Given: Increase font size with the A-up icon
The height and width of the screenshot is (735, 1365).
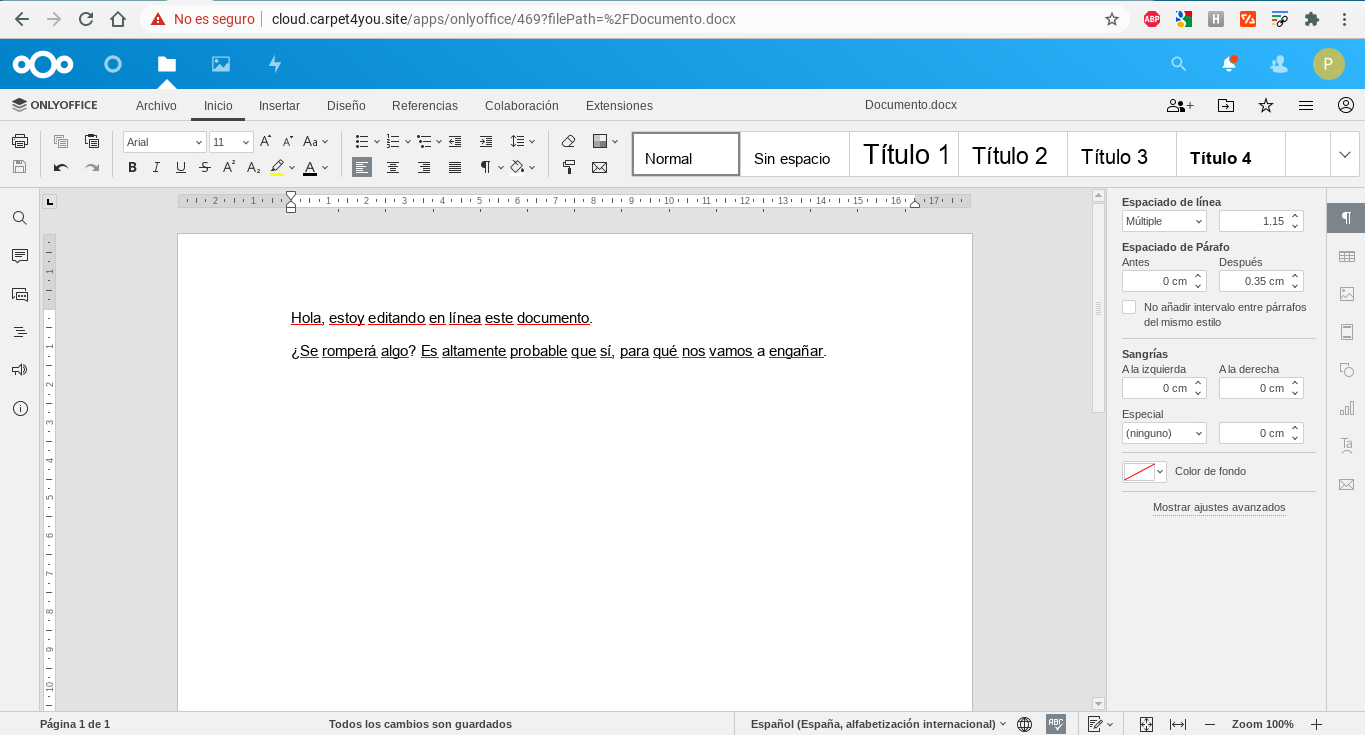Looking at the screenshot, I should [x=265, y=141].
